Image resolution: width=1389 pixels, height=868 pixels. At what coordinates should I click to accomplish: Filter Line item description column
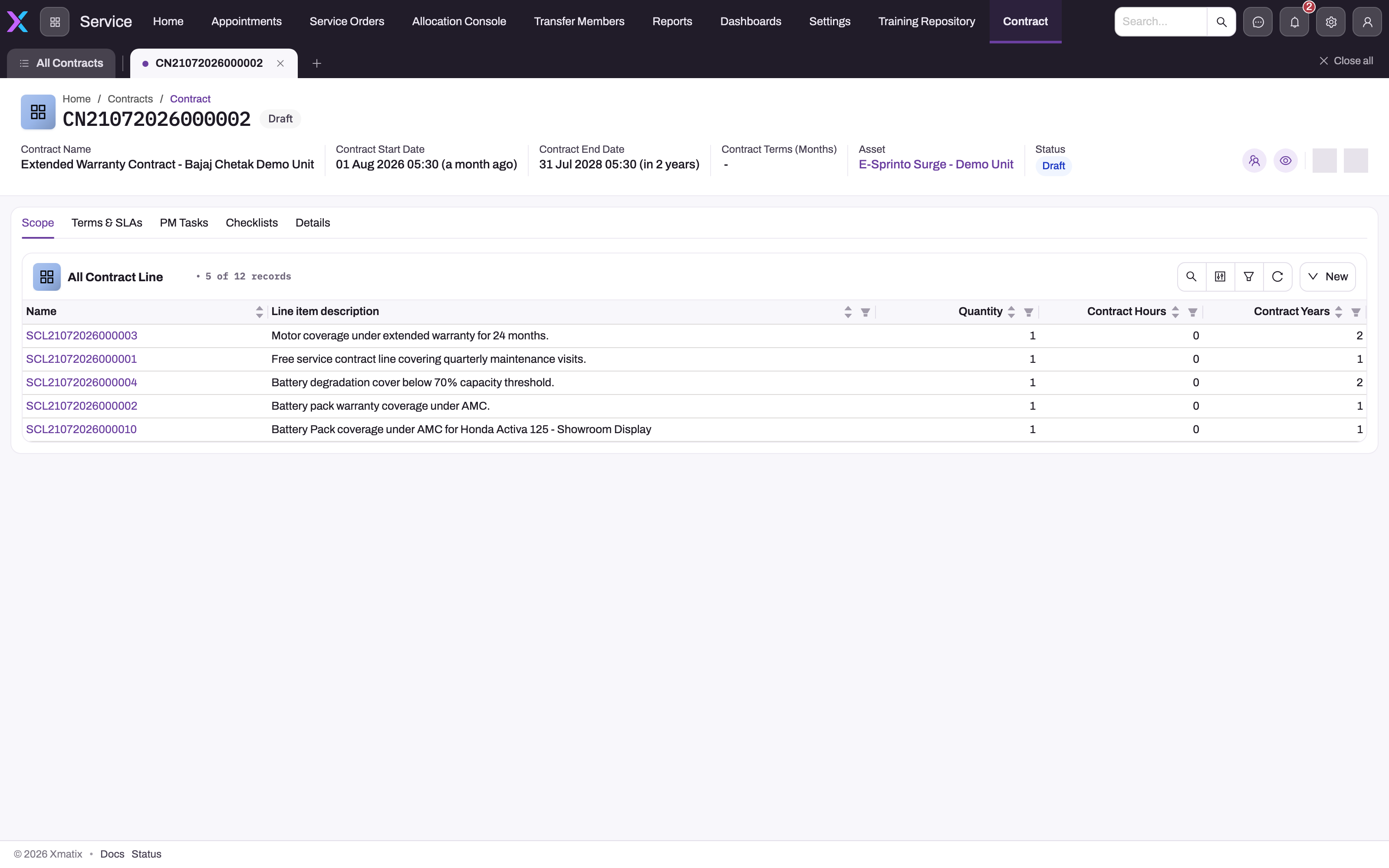coord(866,312)
